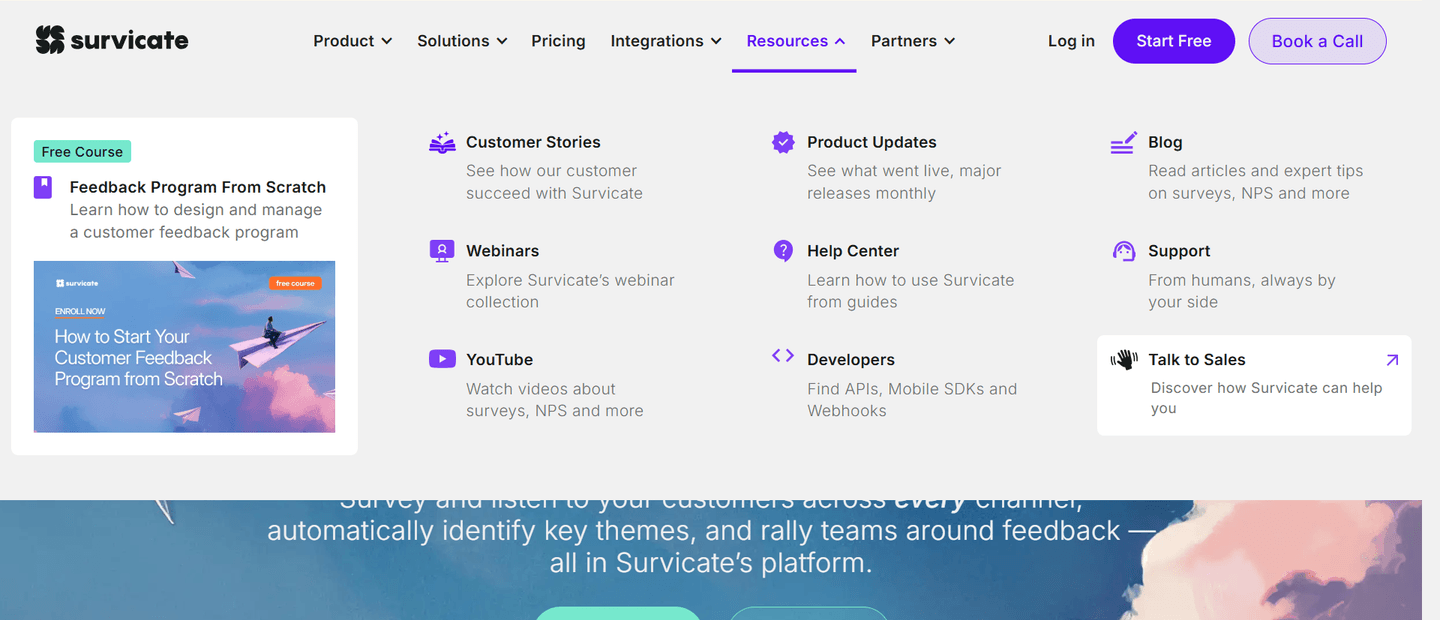Open Feedback Program From Scratch link
This screenshot has width=1440, height=620.
198,187
